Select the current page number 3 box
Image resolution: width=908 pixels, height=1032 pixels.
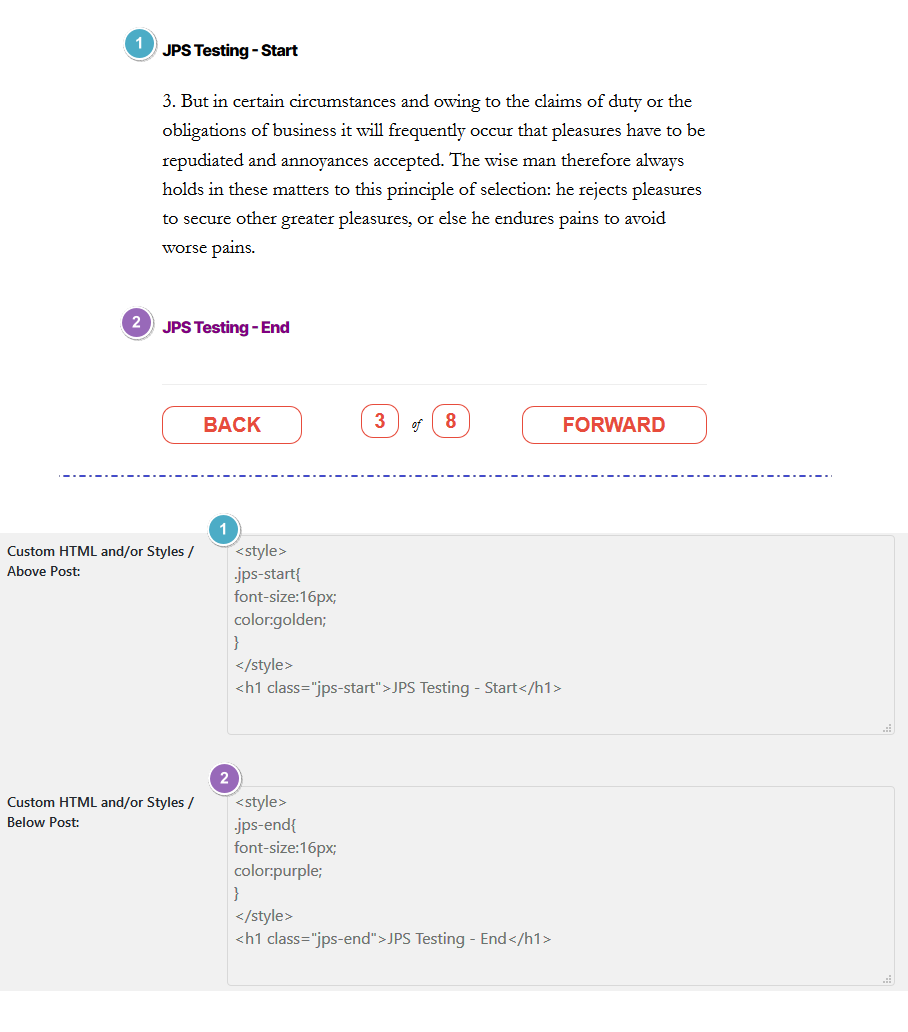(x=380, y=421)
